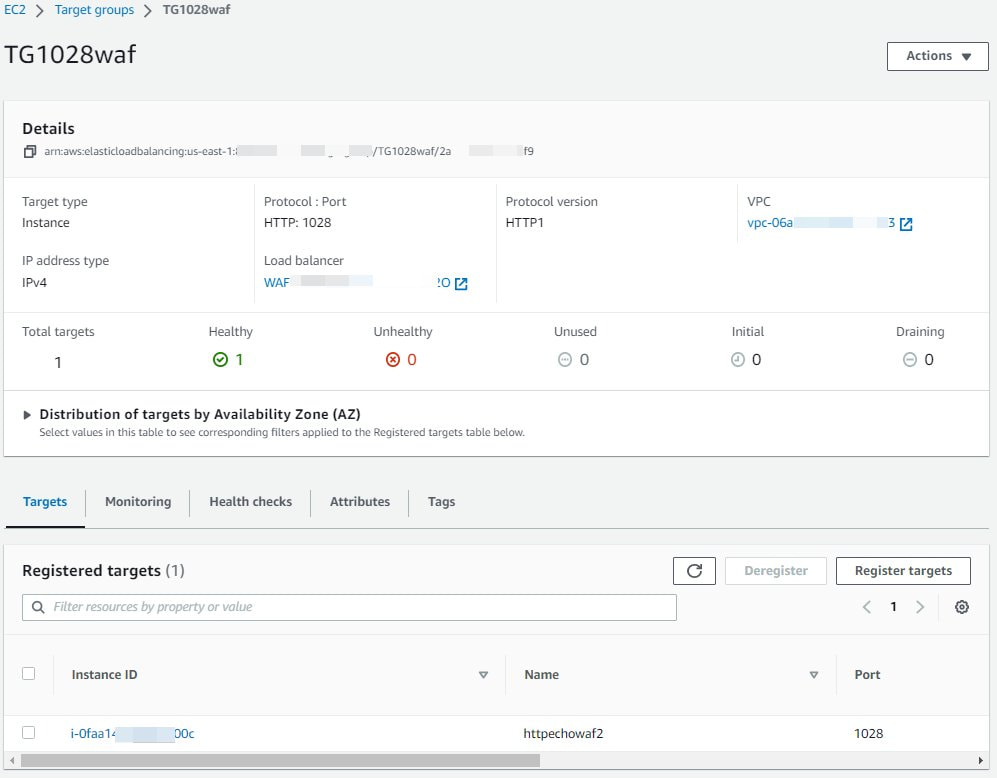This screenshot has height=778, width=997.
Task: Sort by Name column arrow
Action: pyautogui.click(x=813, y=675)
